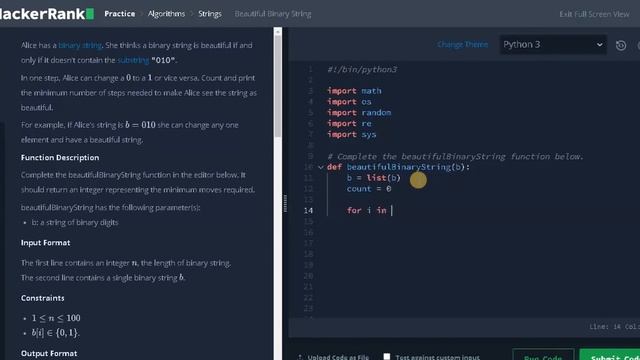Click line number 14 in gutter
This screenshot has width=640, height=360.
308,211
